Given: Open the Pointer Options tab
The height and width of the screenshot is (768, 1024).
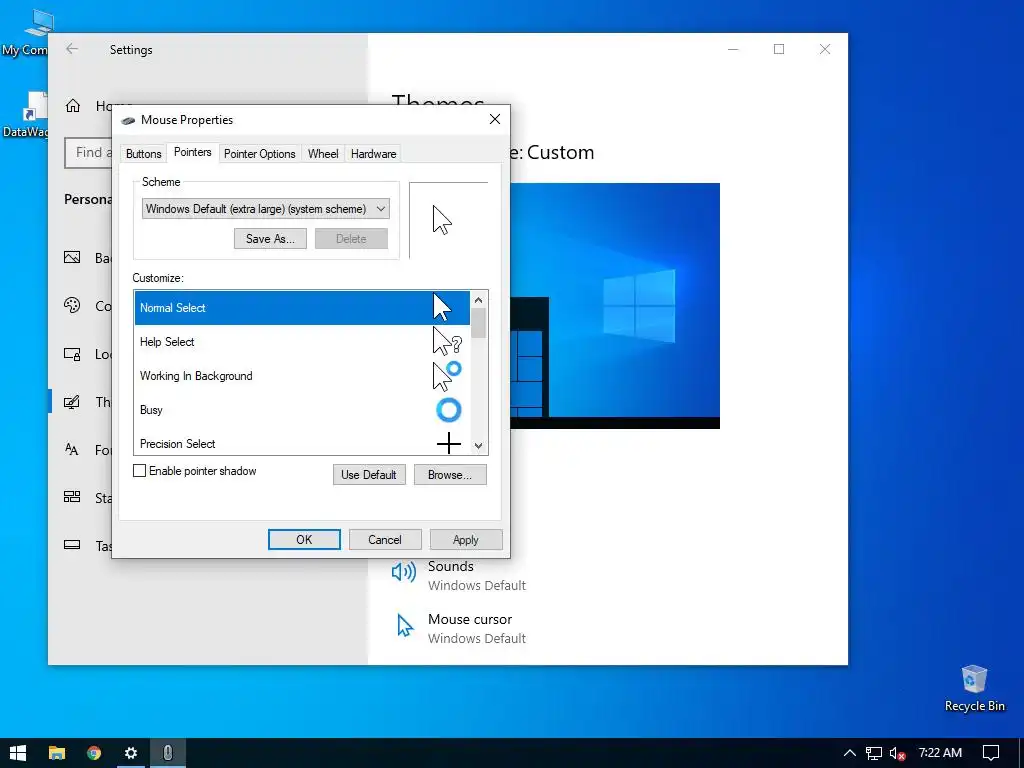Looking at the screenshot, I should tap(259, 153).
